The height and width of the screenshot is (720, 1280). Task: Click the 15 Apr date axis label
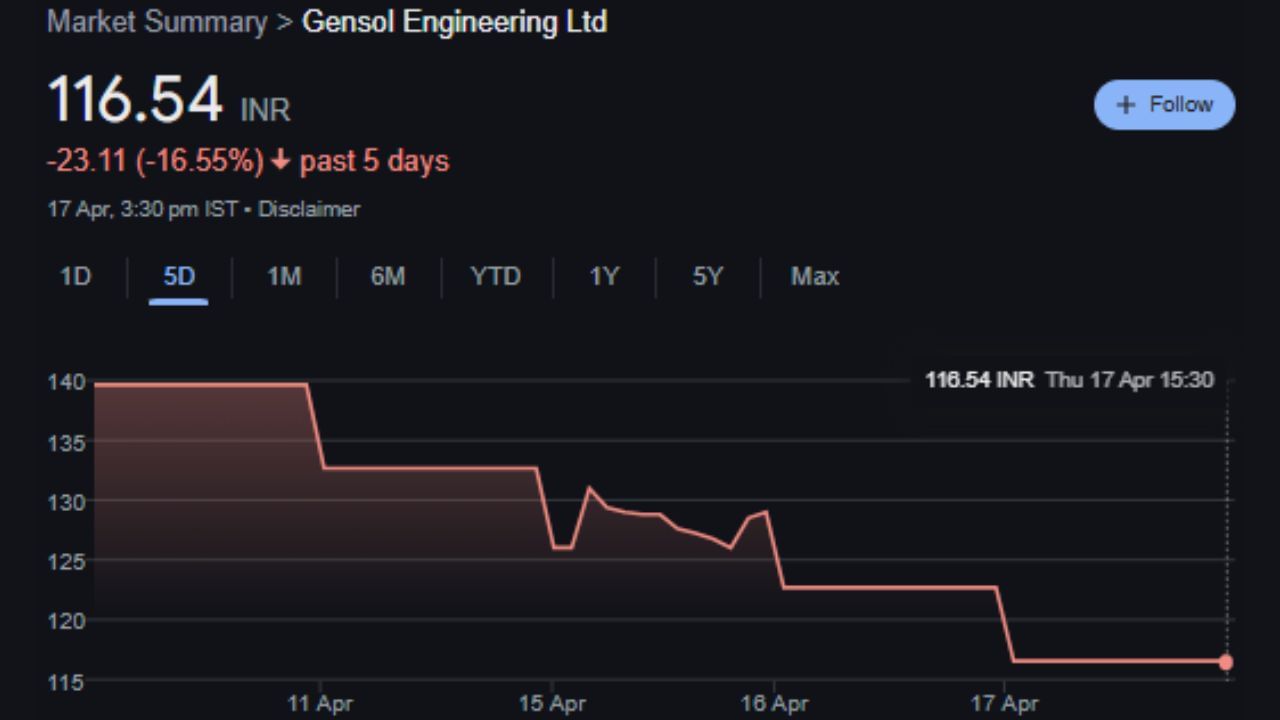click(x=551, y=704)
